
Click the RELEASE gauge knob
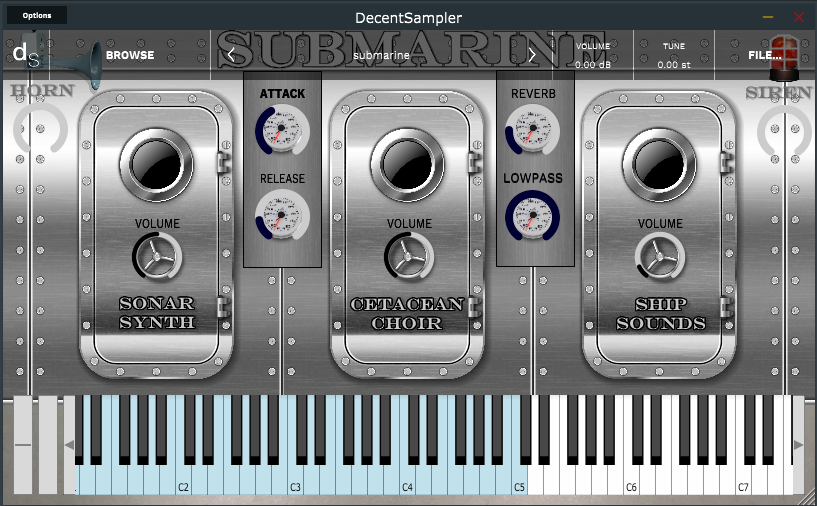tap(282, 215)
